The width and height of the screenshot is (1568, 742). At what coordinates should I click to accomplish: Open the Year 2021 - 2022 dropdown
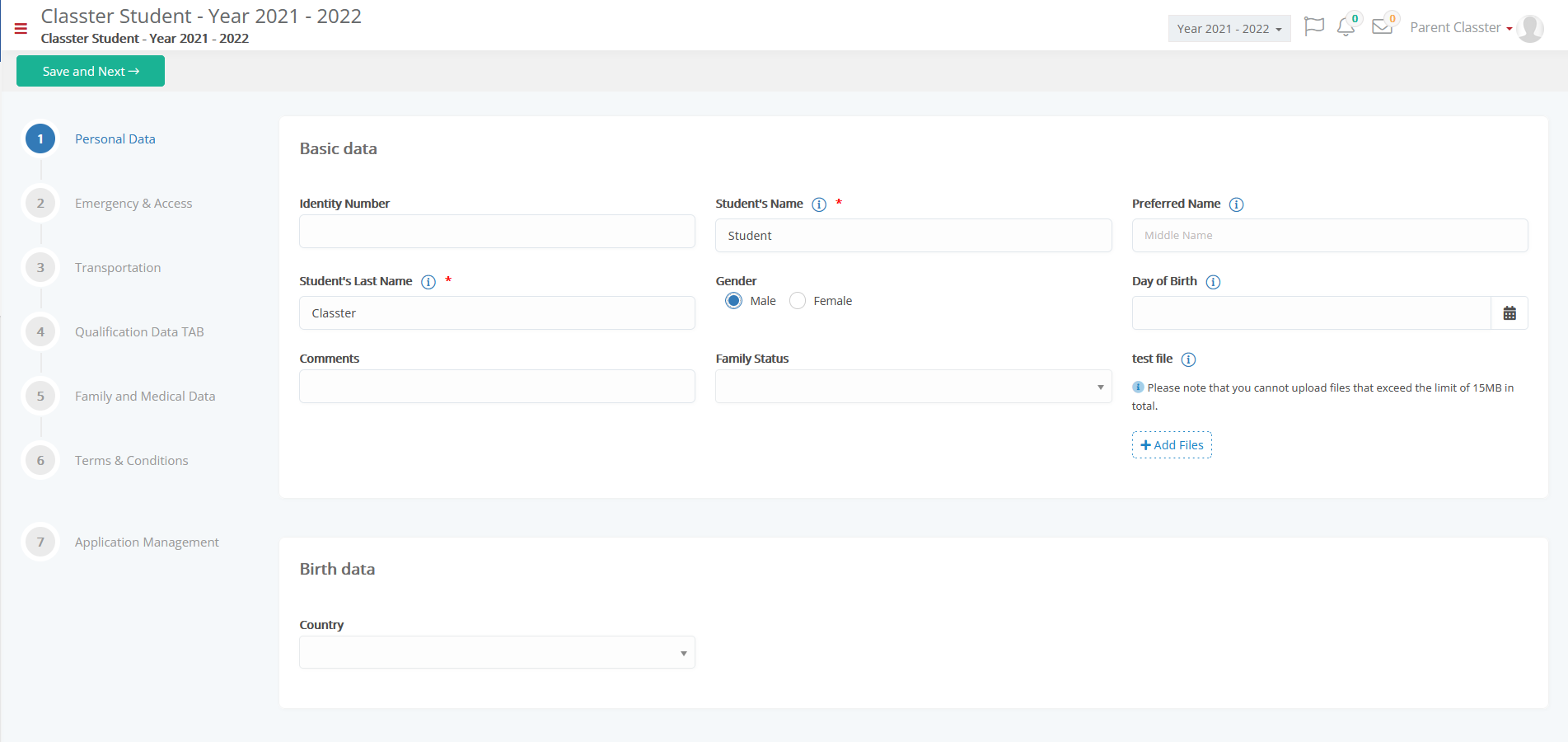coord(1229,29)
